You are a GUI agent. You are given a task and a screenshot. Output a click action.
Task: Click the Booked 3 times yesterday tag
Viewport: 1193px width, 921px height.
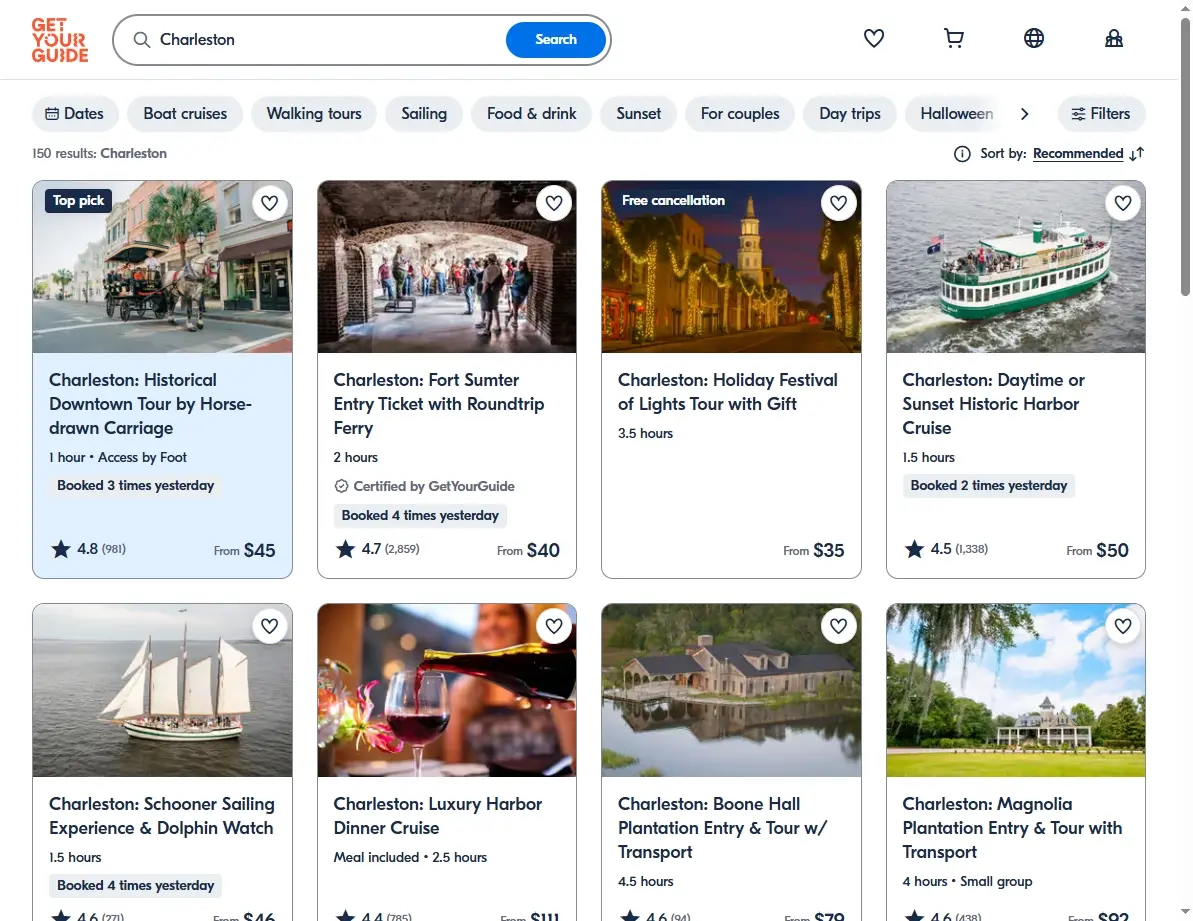pyautogui.click(x=135, y=486)
